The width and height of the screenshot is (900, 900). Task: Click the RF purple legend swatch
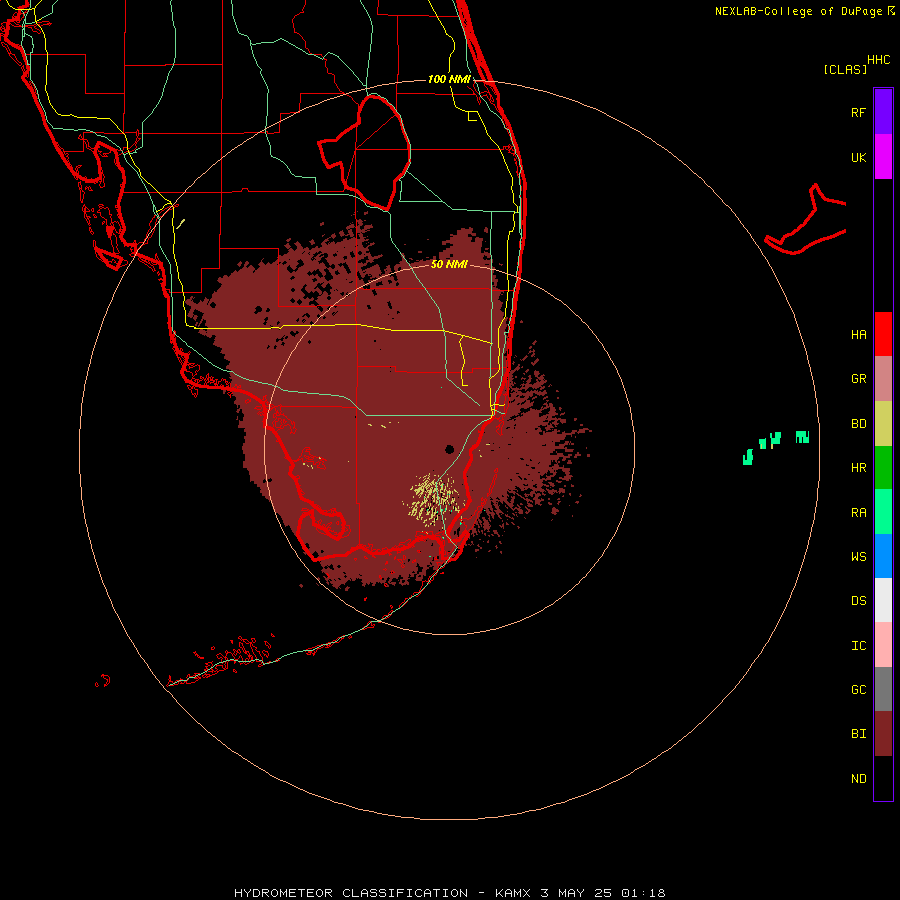(883, 112)
